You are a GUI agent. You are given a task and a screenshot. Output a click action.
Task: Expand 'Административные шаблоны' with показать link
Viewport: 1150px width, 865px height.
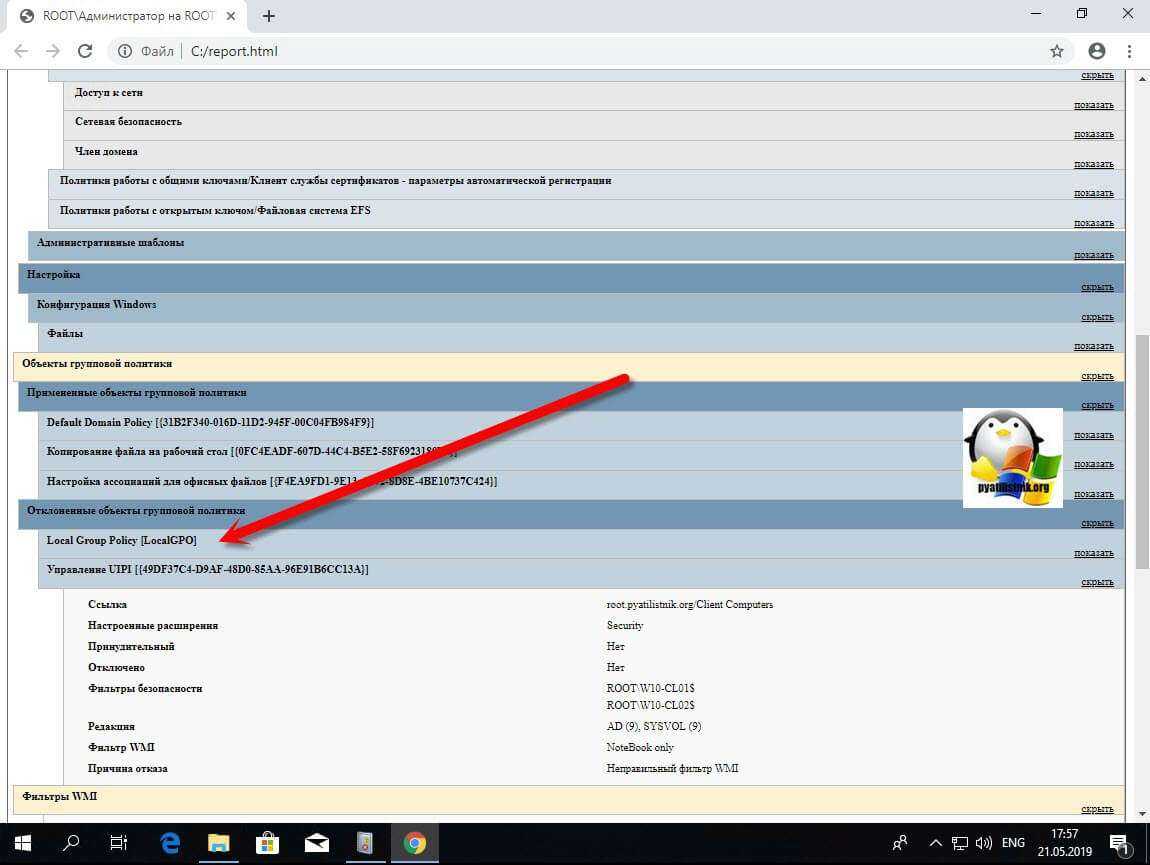coord(1093,255)
